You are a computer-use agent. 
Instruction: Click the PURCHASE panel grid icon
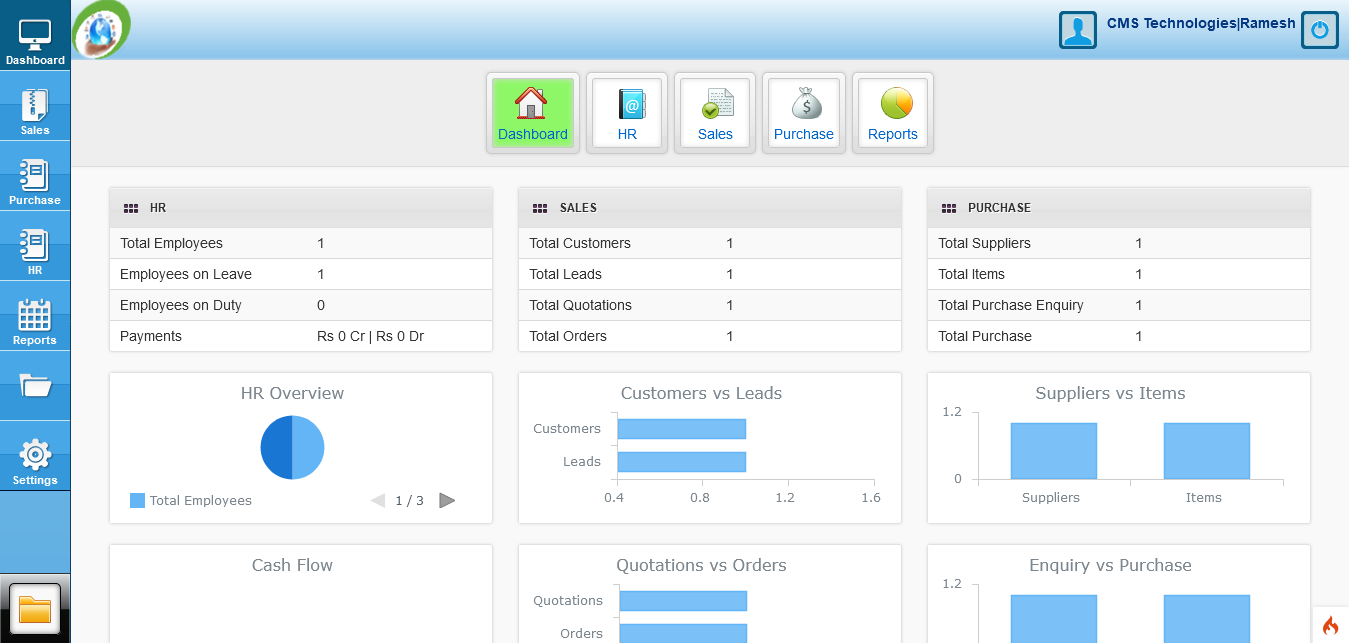[949, 208]
